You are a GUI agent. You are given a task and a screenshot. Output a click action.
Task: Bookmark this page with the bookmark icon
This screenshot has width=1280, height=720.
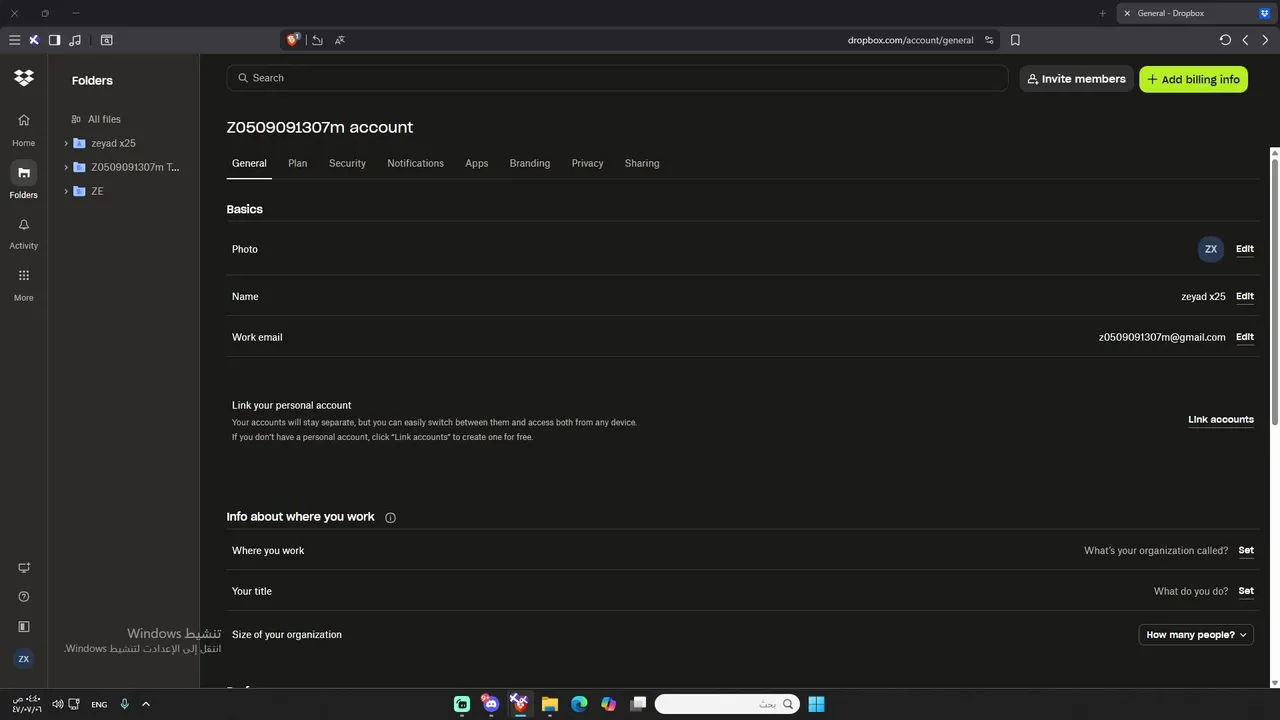[x=1015, y=40]
